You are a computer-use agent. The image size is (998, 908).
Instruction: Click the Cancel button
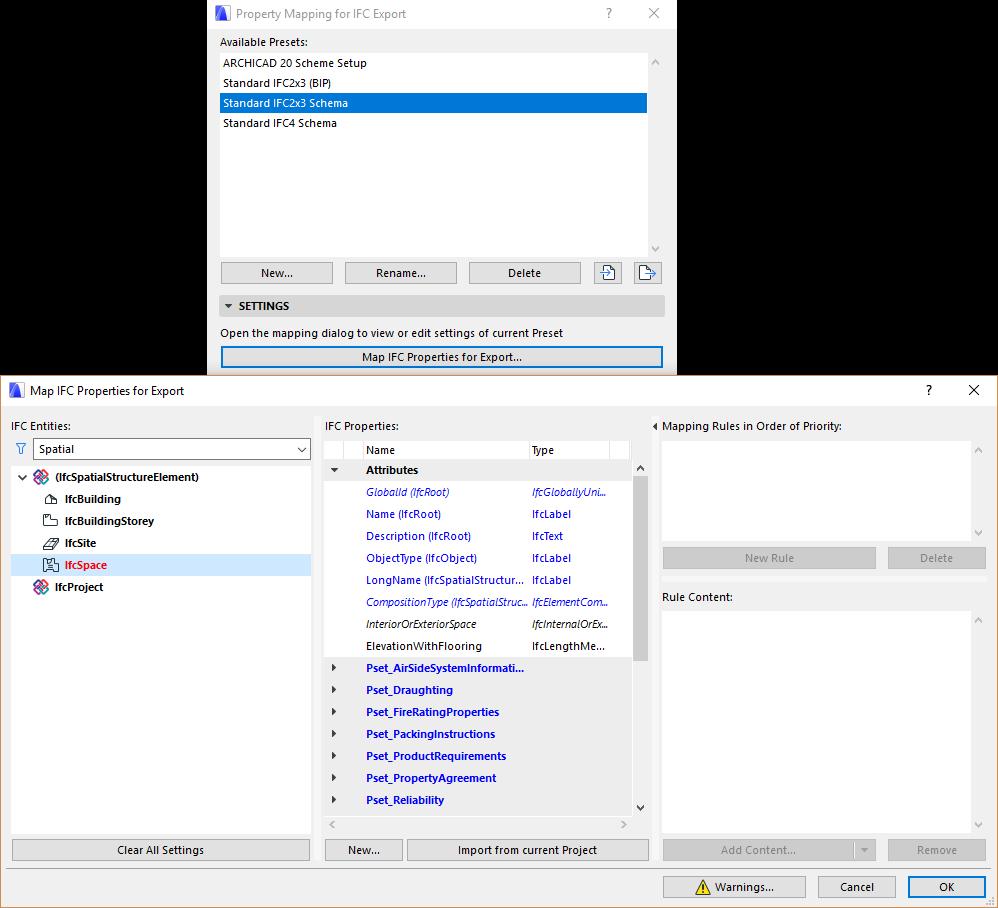point(857,886)
